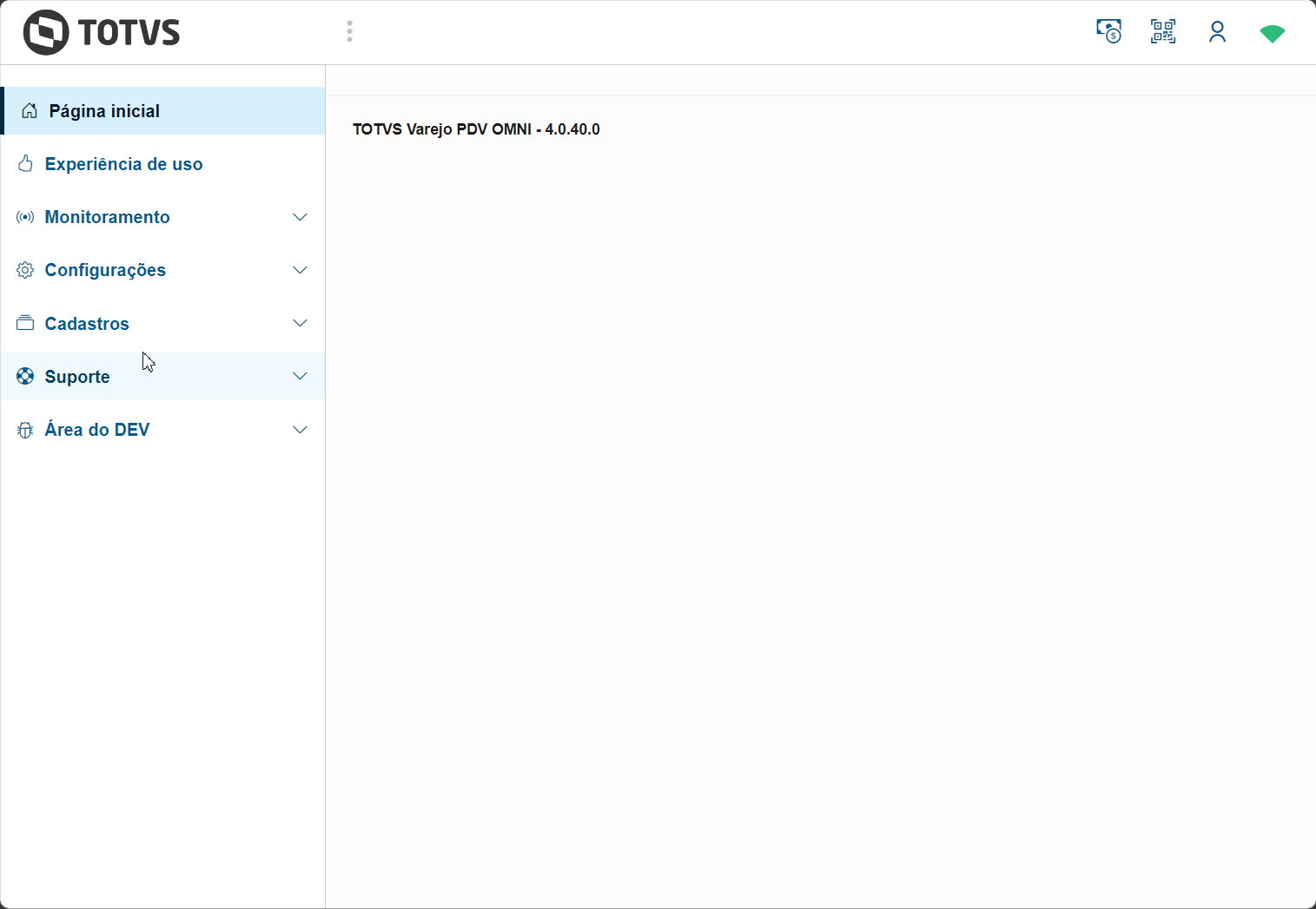Expand the Cadastros chevron

point(300,323)
